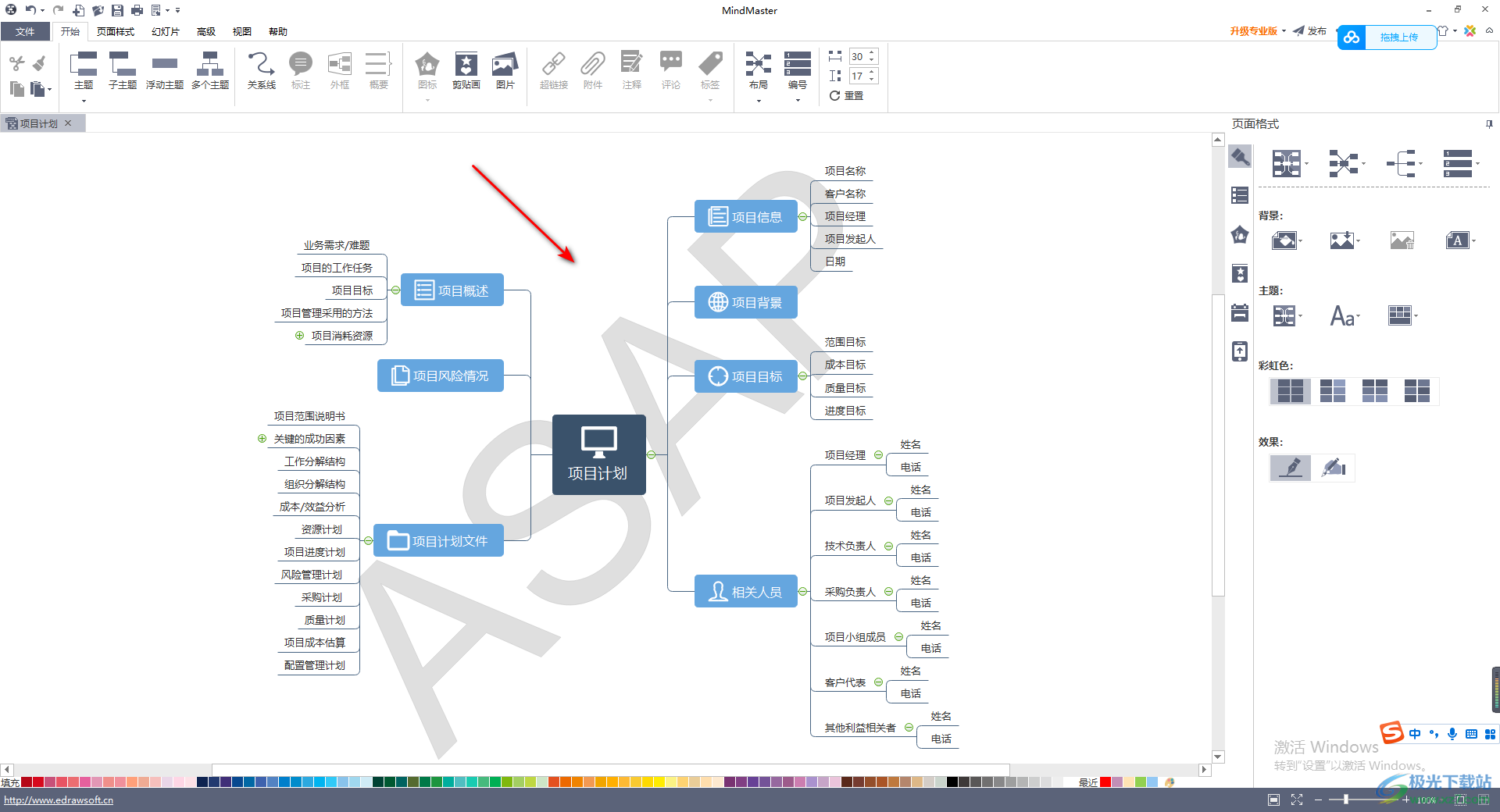This screenshot has height=812, width=1500.
Task: Click the 标注 callout icon
Action: click(x=301, y=63)
